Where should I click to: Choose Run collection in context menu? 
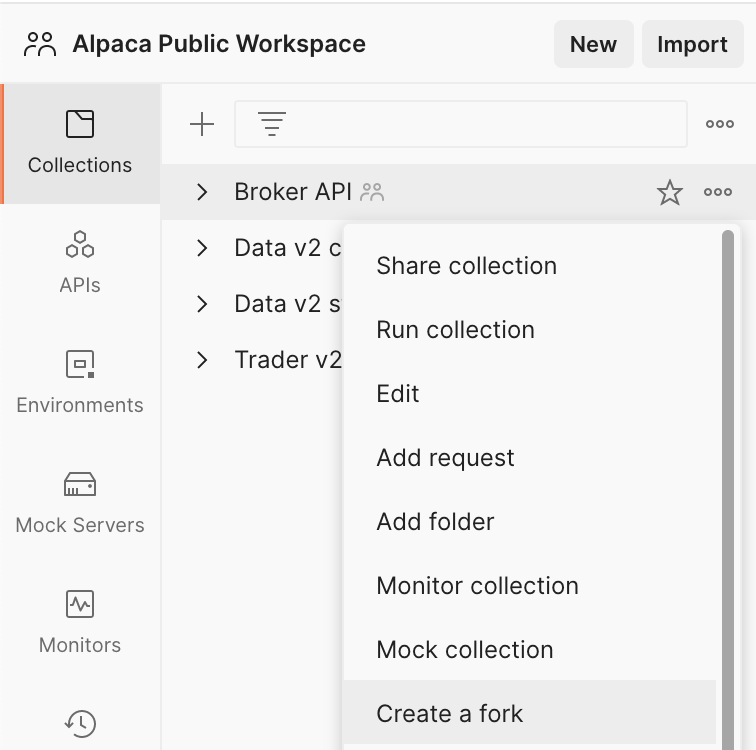(x=530, y=330)
